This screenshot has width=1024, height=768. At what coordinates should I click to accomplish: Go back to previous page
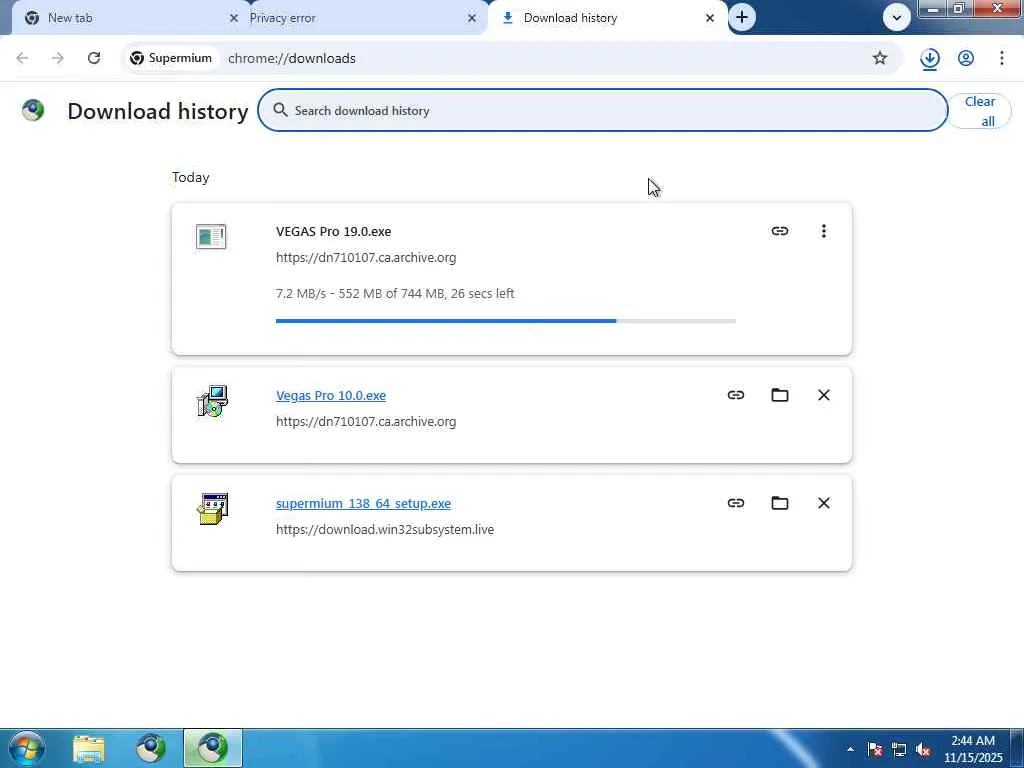pyautogui.click(x=22, y=58)
